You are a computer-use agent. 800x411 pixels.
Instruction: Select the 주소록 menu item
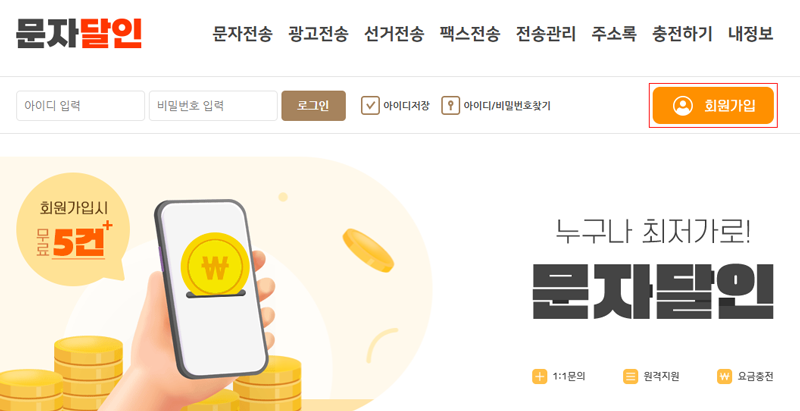[x=614, y=34]
